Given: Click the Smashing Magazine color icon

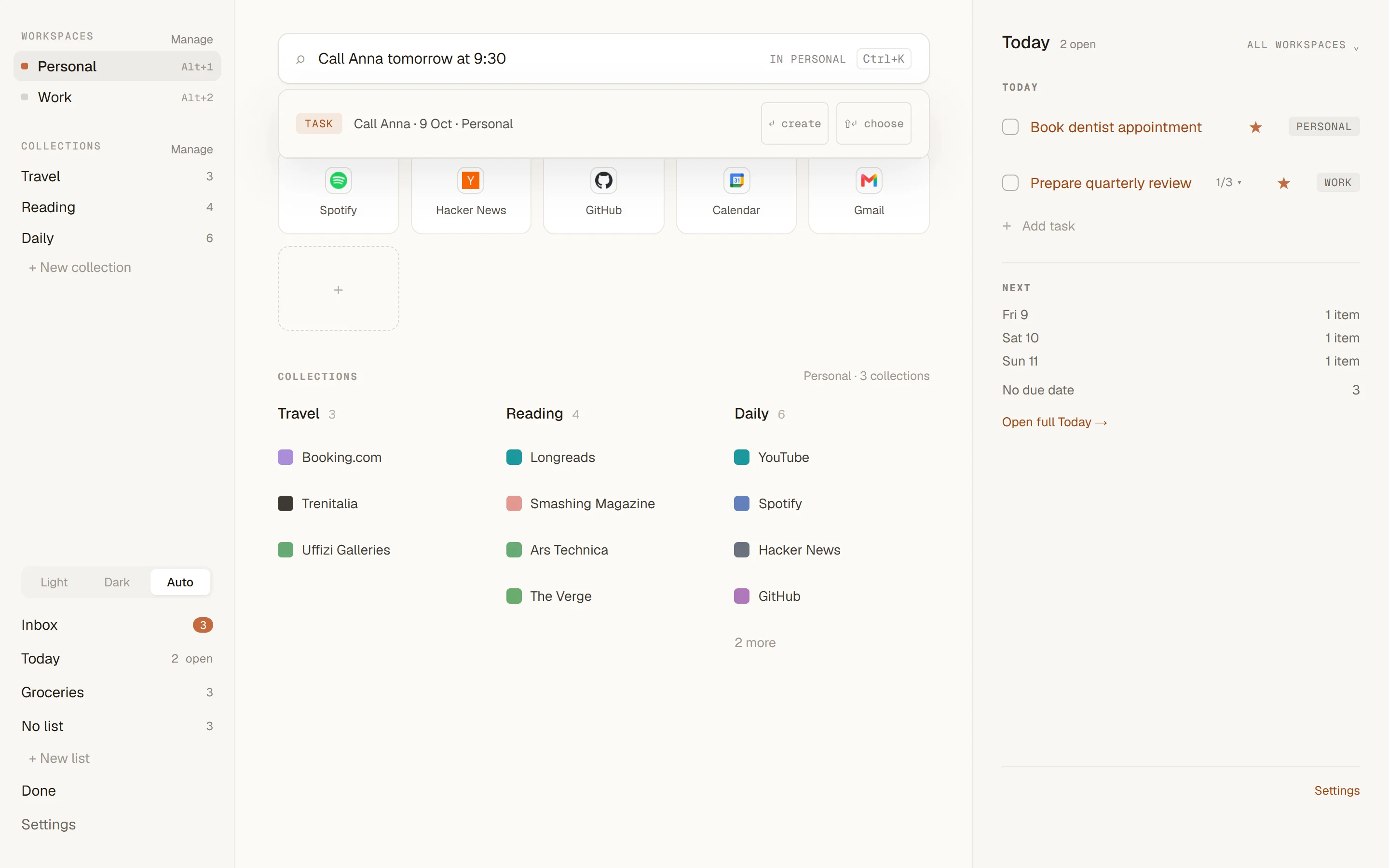Looking at the screenshot, I should 514,503.
